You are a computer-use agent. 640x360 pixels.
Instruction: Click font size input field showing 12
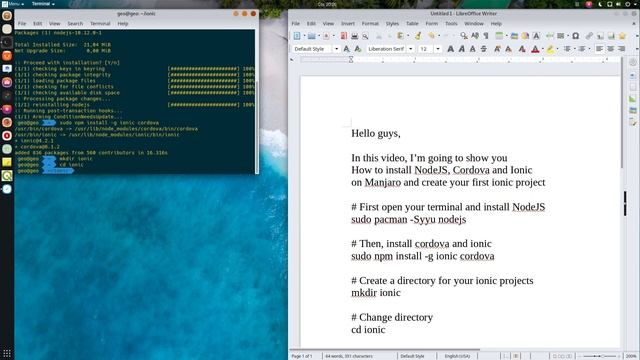[x=426, y=49]
